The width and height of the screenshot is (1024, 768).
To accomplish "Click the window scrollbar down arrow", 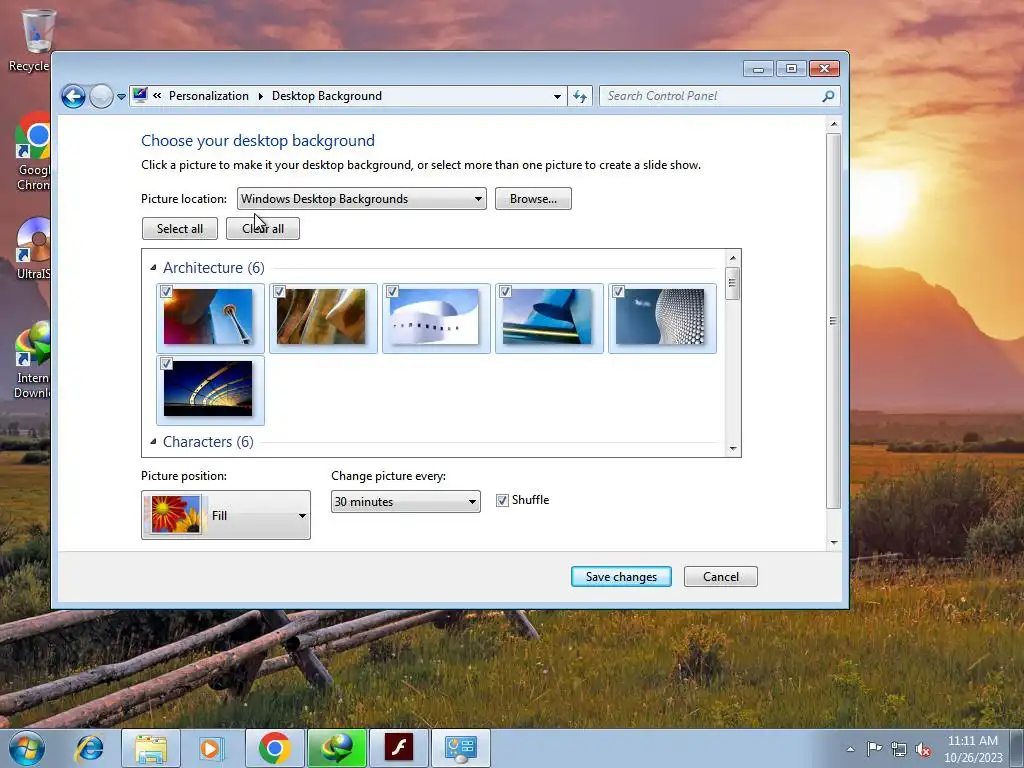I will pyautogui.click(x=833, y=542).
